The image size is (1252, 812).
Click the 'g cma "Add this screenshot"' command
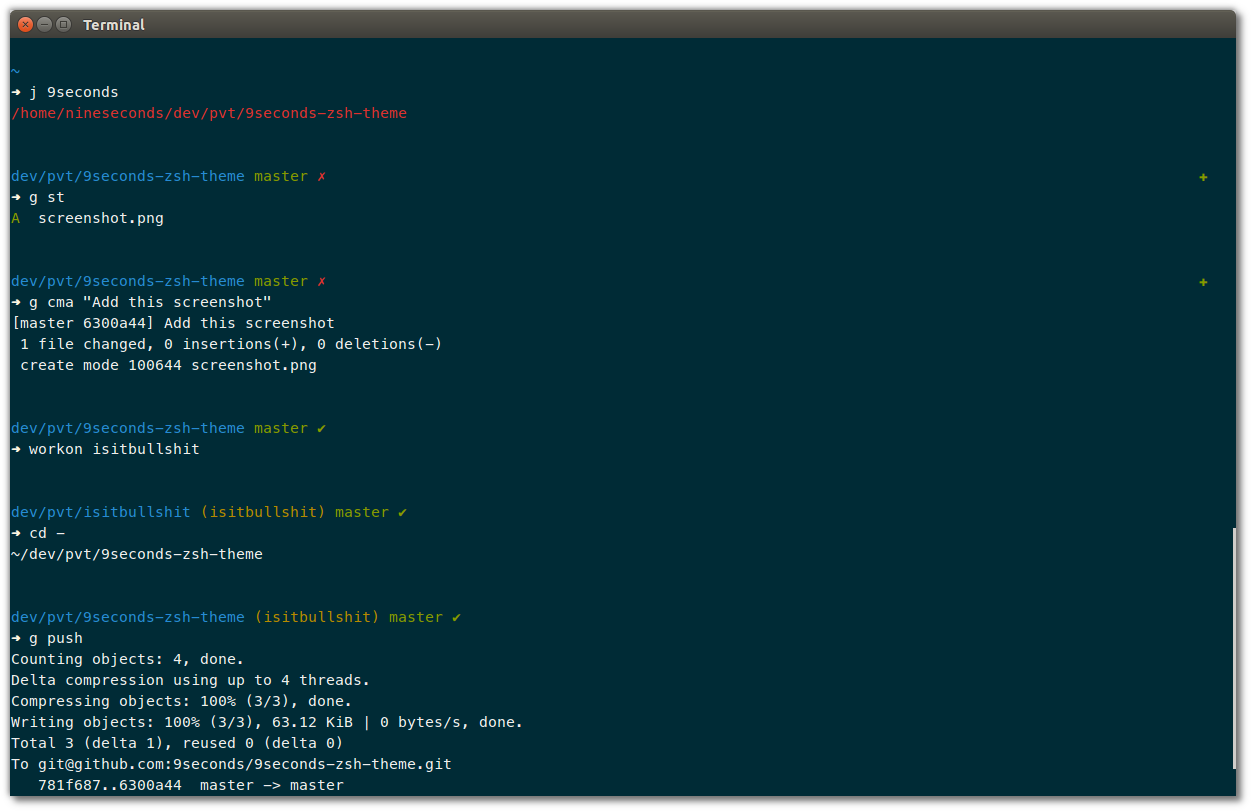pos(141,302)
